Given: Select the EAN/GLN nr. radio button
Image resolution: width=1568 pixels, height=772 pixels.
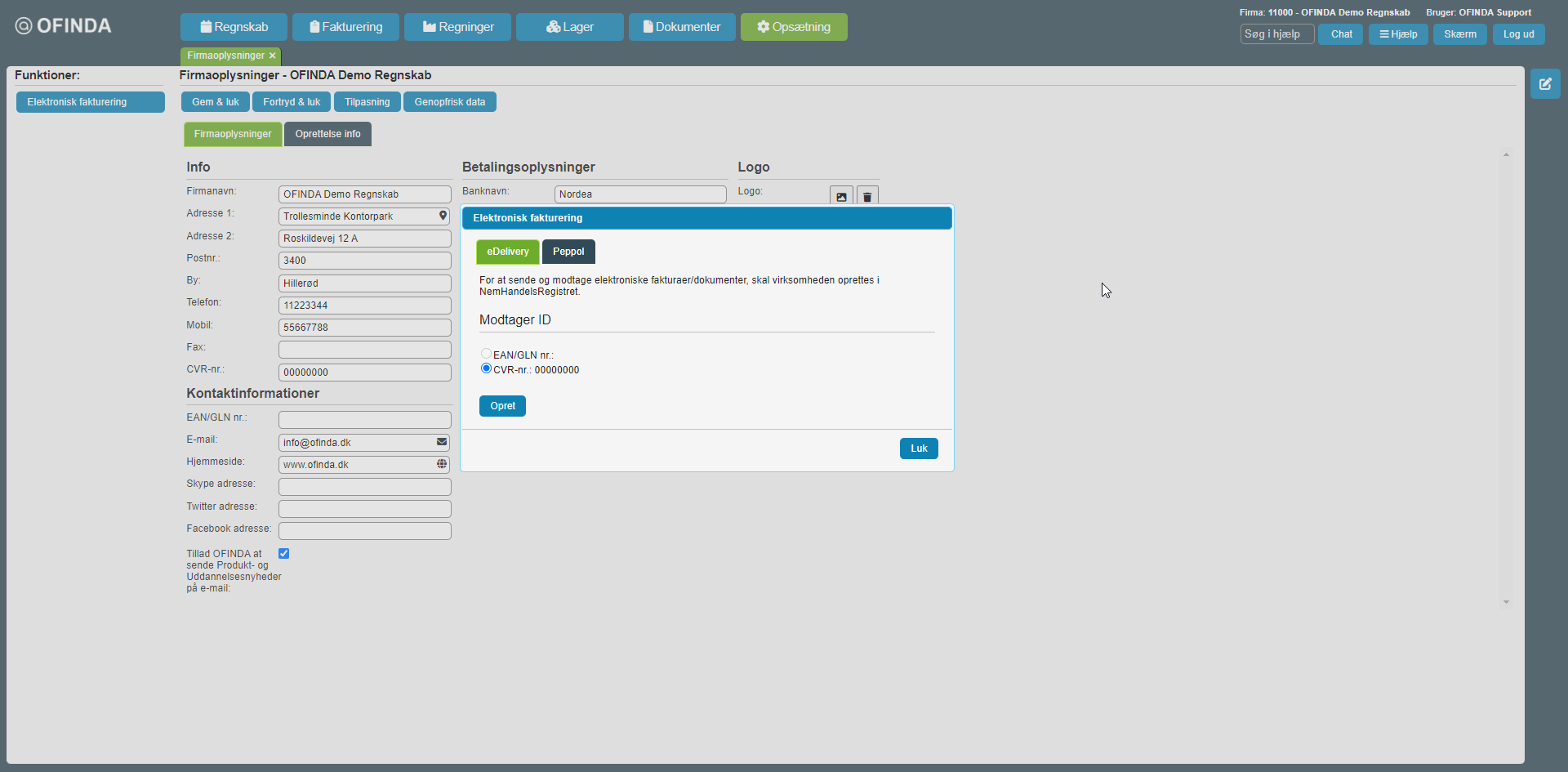Looking at the screenshot, I should (486, 354).
